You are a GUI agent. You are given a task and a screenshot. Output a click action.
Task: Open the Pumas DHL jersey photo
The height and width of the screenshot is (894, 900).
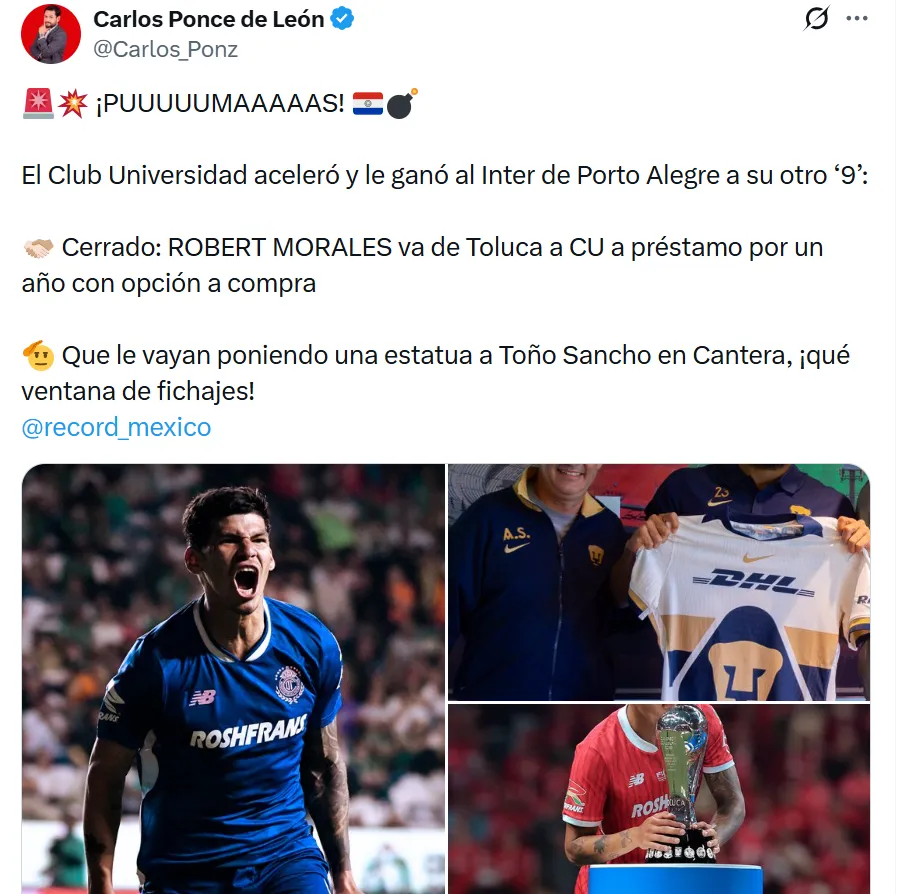(658, 581)
